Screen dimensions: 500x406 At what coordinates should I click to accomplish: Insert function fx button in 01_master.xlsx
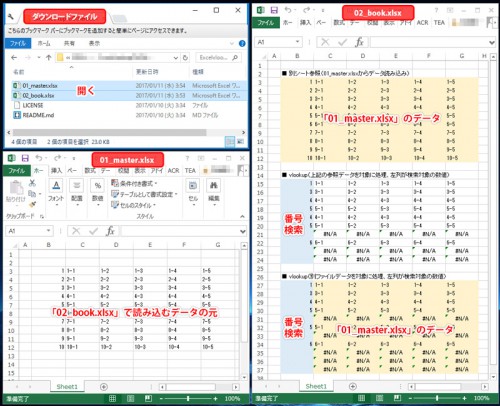[110, 231]
